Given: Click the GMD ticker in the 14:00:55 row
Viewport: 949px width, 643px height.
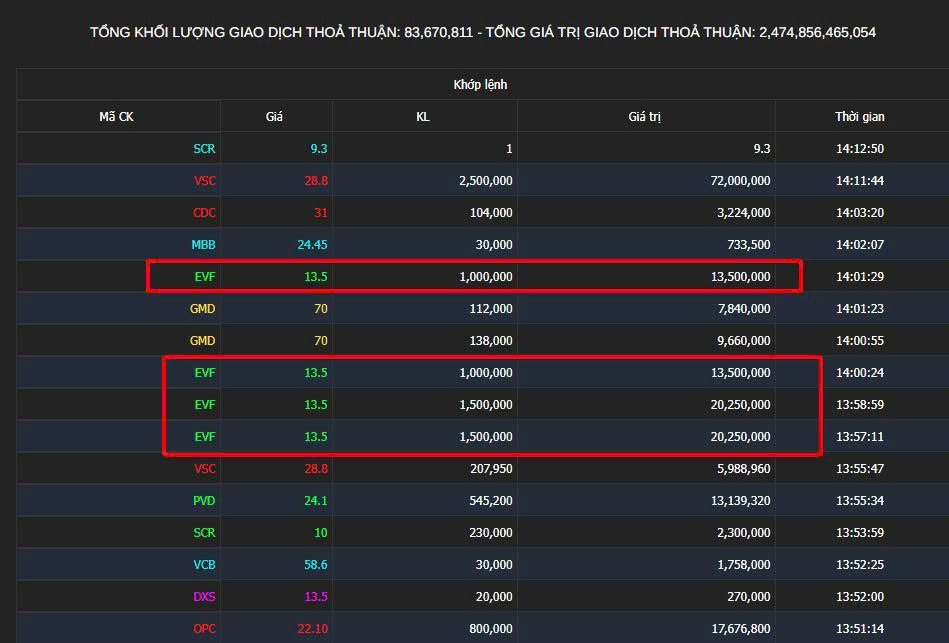Looking at the screenshot, I should coord(202,341).
